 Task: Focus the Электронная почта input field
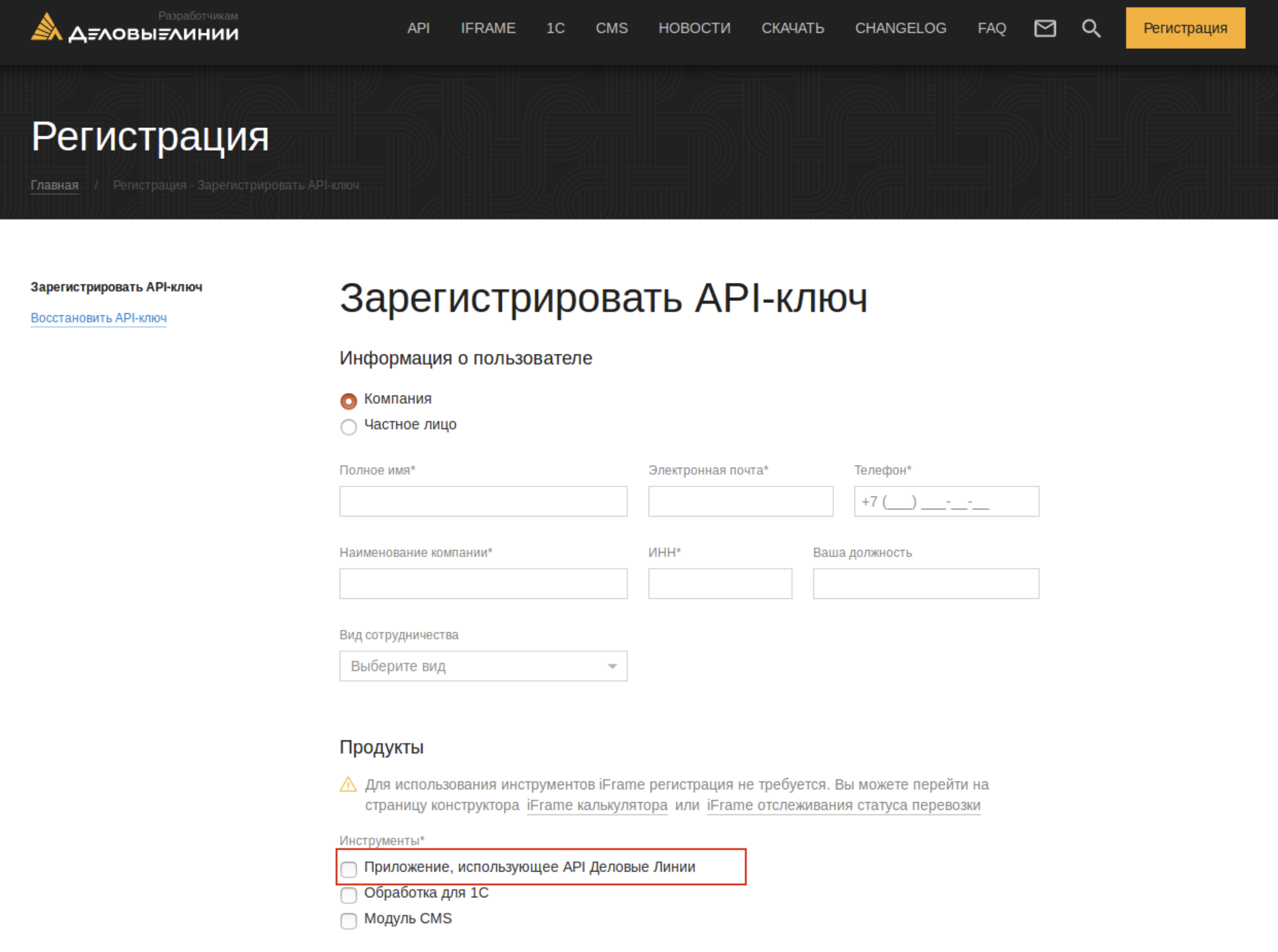point(740,501)
